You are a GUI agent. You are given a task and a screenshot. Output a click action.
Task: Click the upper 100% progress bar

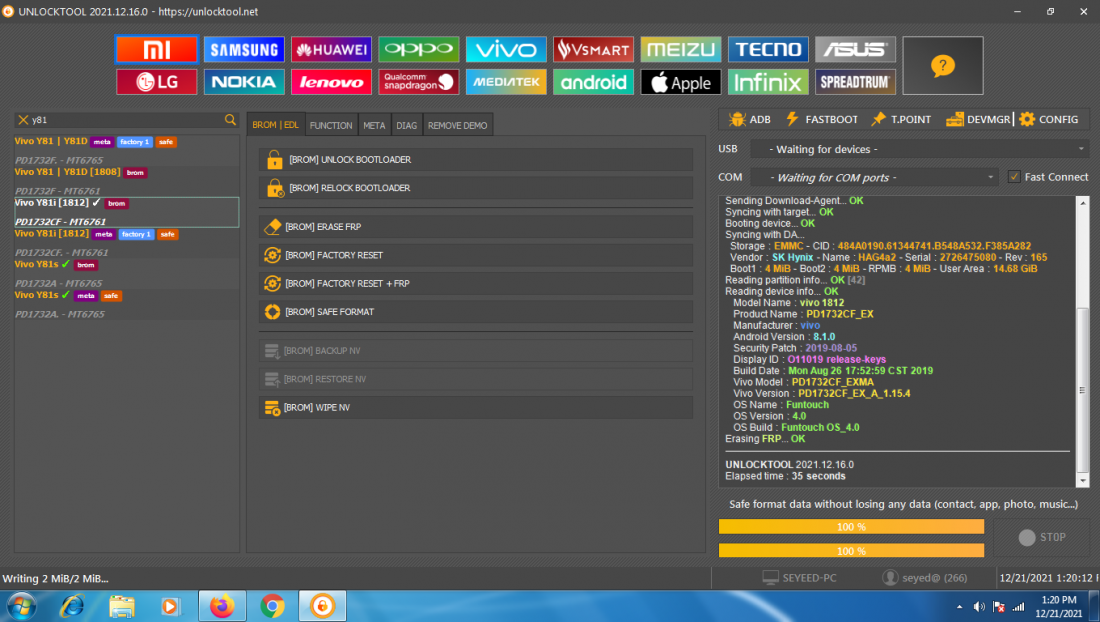point(851,527)
